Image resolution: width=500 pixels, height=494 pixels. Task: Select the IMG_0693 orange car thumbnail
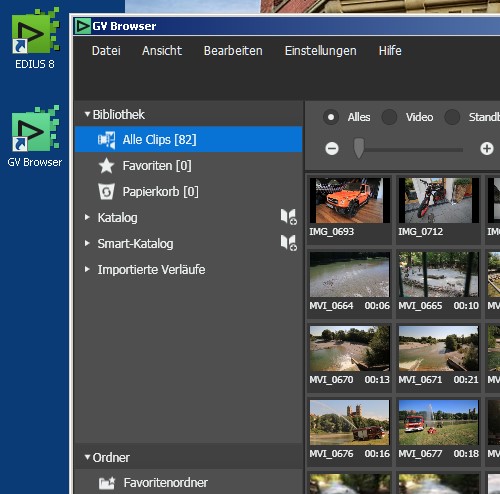349,200
